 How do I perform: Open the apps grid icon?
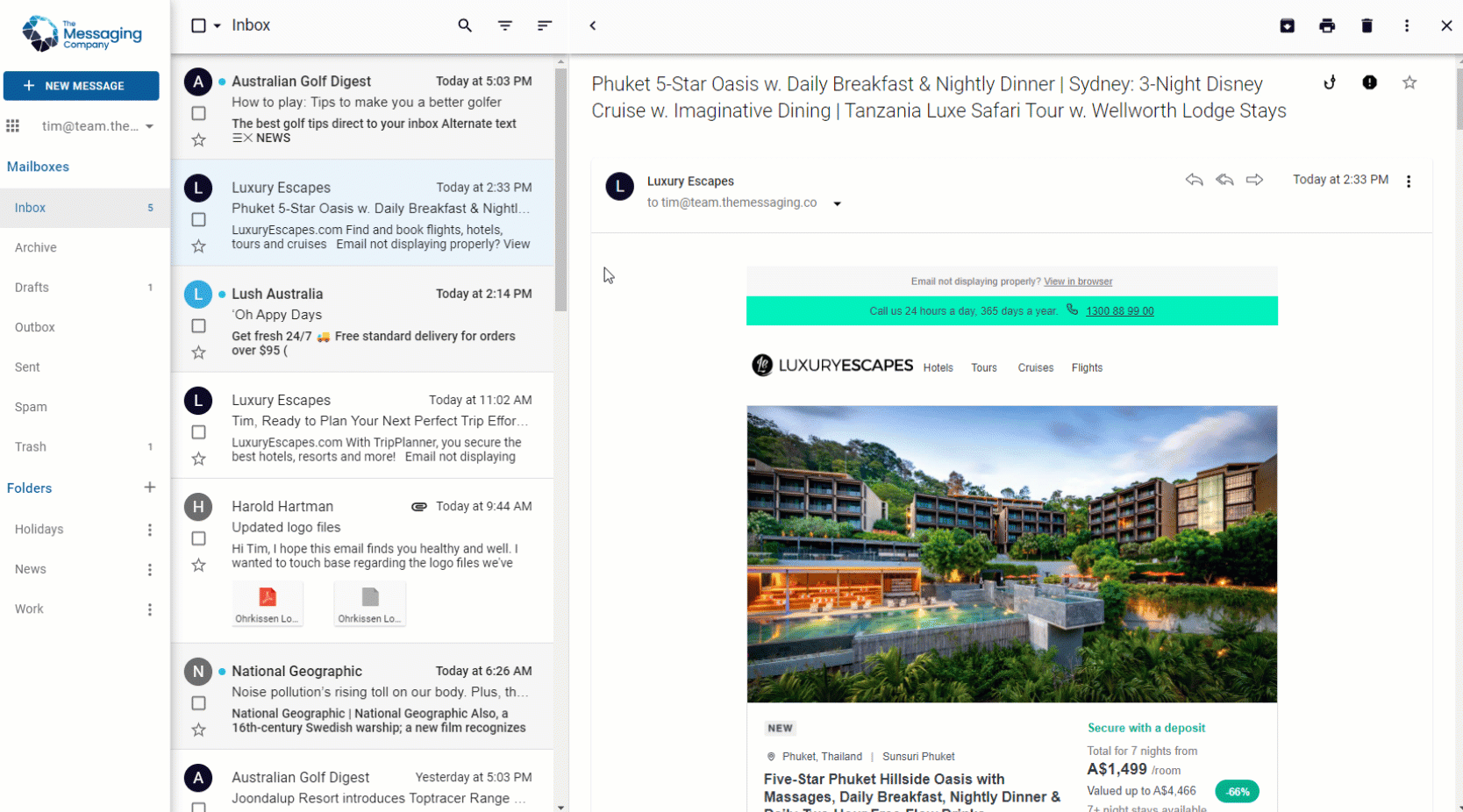coord(12,126)
